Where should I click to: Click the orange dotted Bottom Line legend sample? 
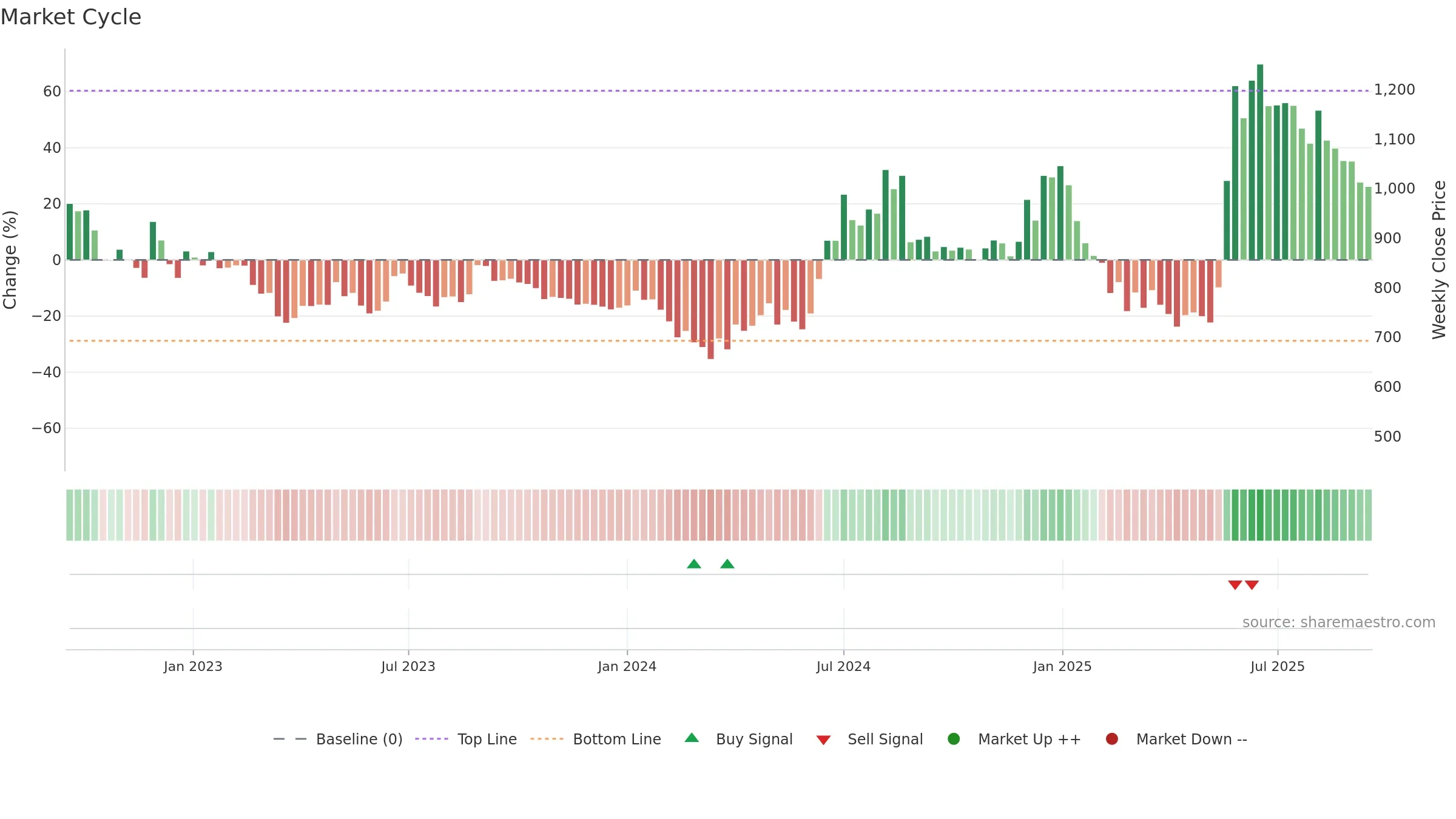547,739
